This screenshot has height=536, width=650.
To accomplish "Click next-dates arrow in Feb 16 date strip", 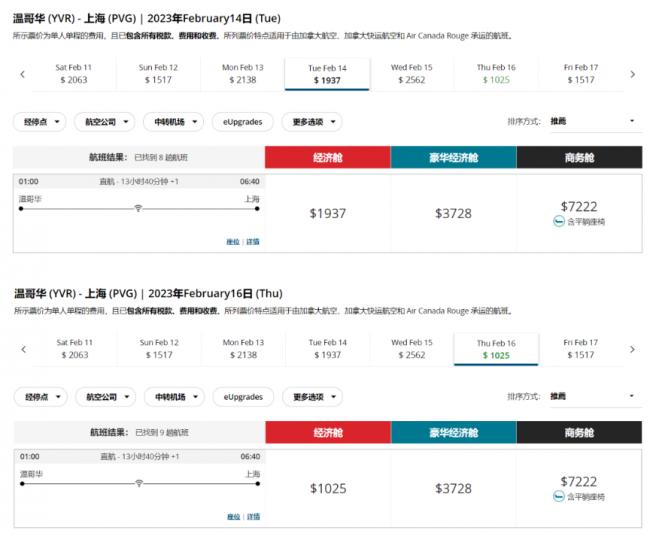I will 632,349.
